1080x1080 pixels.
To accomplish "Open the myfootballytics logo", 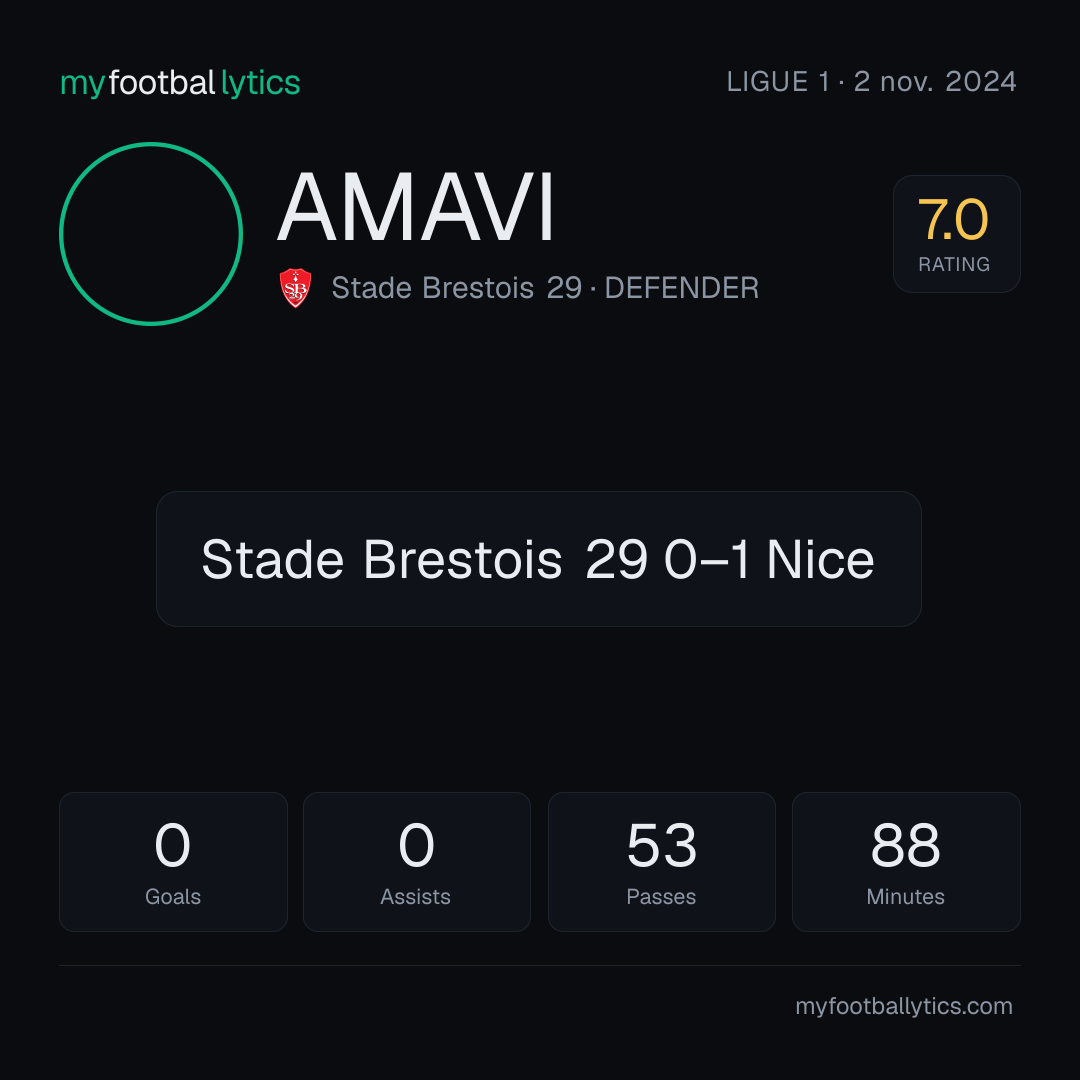I will [x=180, y=83].
